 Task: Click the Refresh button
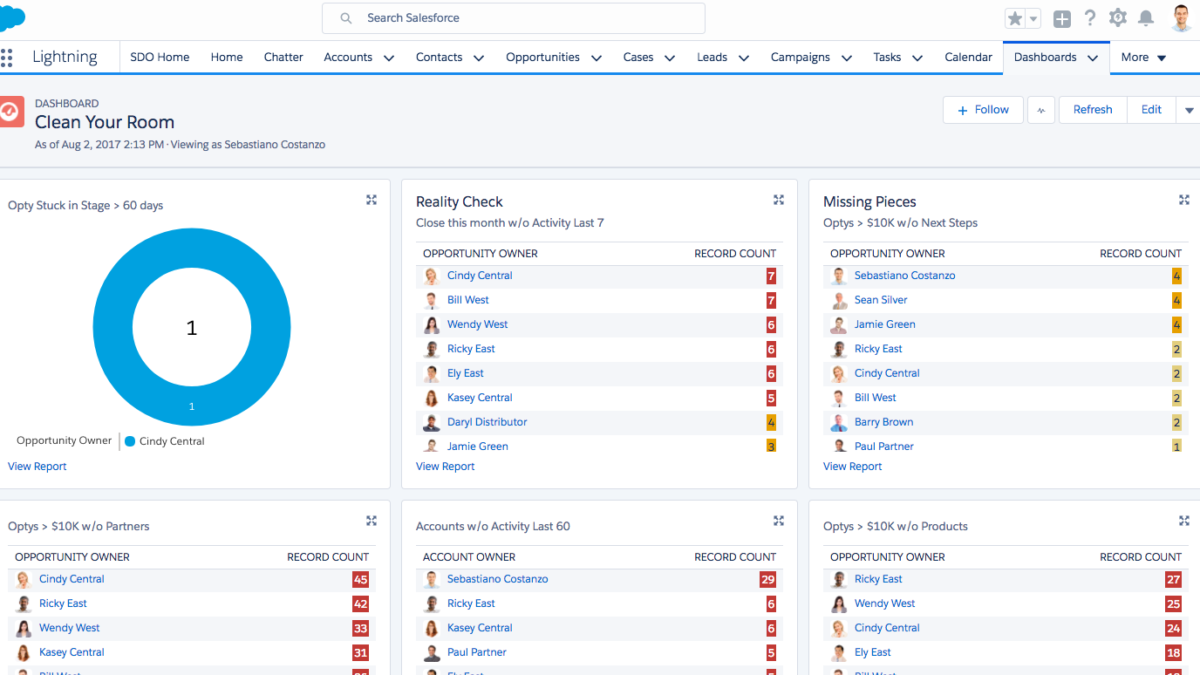pos(1092,110)
